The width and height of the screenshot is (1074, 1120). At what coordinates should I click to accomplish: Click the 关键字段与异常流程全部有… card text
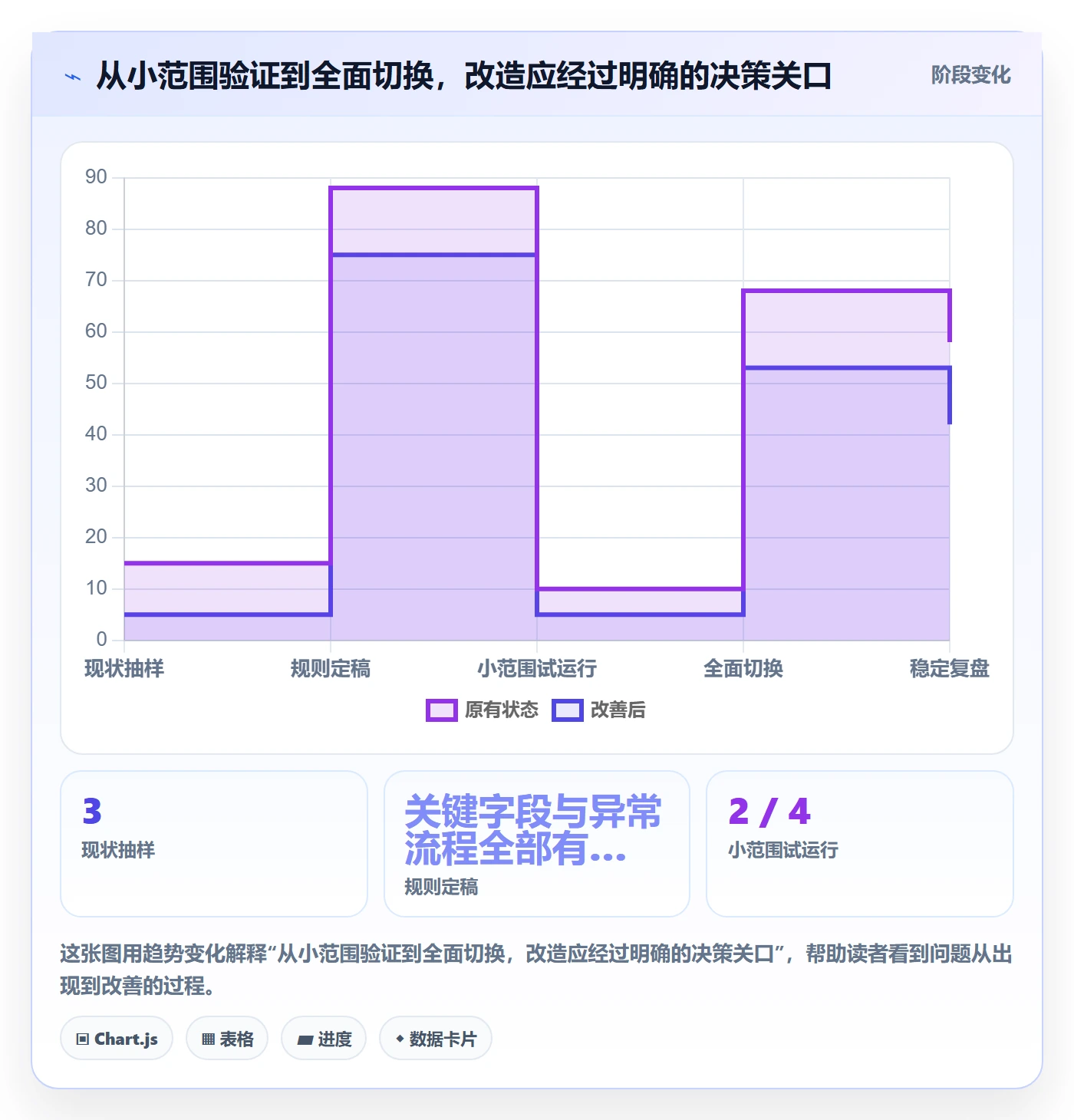[533, 830]
